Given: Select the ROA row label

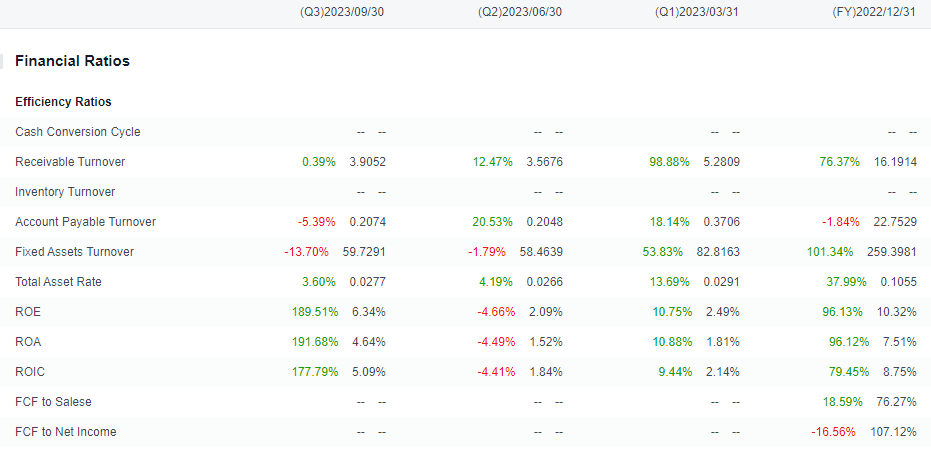Looking at the screenshot, I should (x=28, y=342).
